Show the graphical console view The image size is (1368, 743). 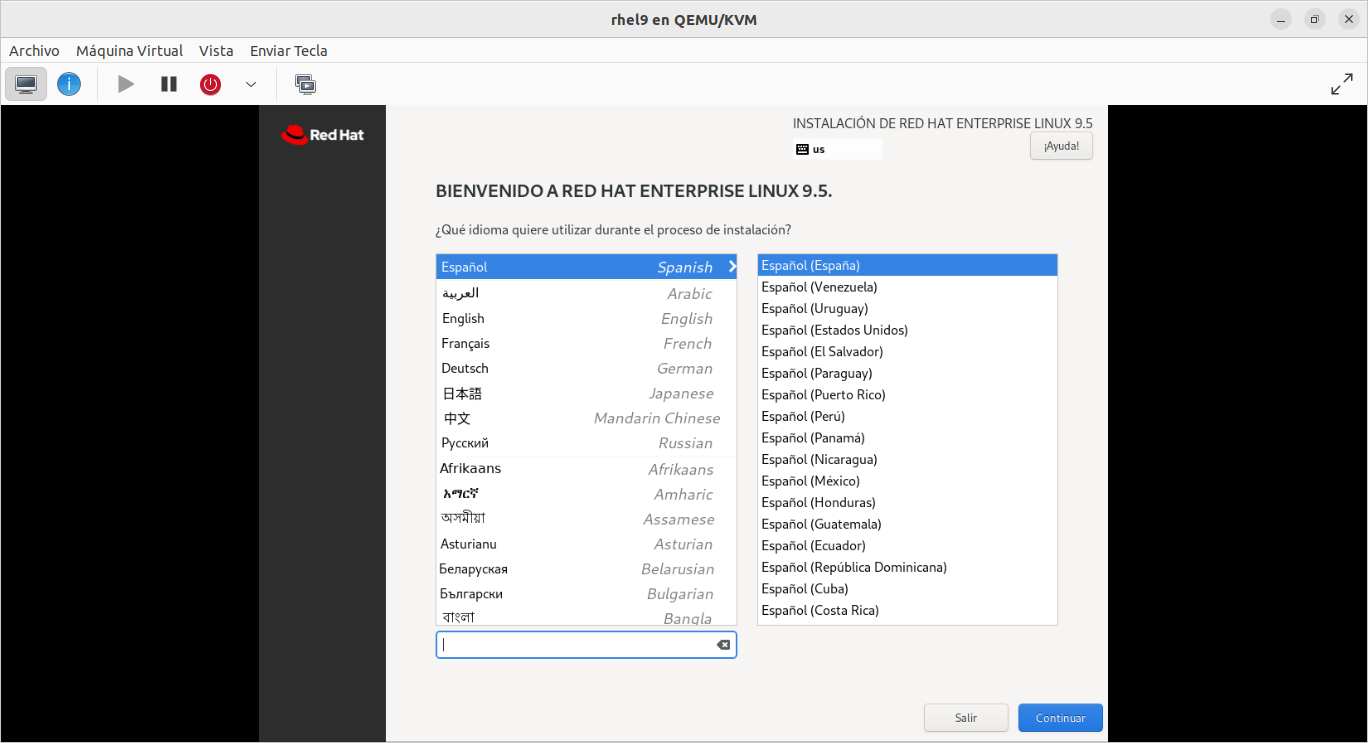pyautogui.click(x=26, y=85)
